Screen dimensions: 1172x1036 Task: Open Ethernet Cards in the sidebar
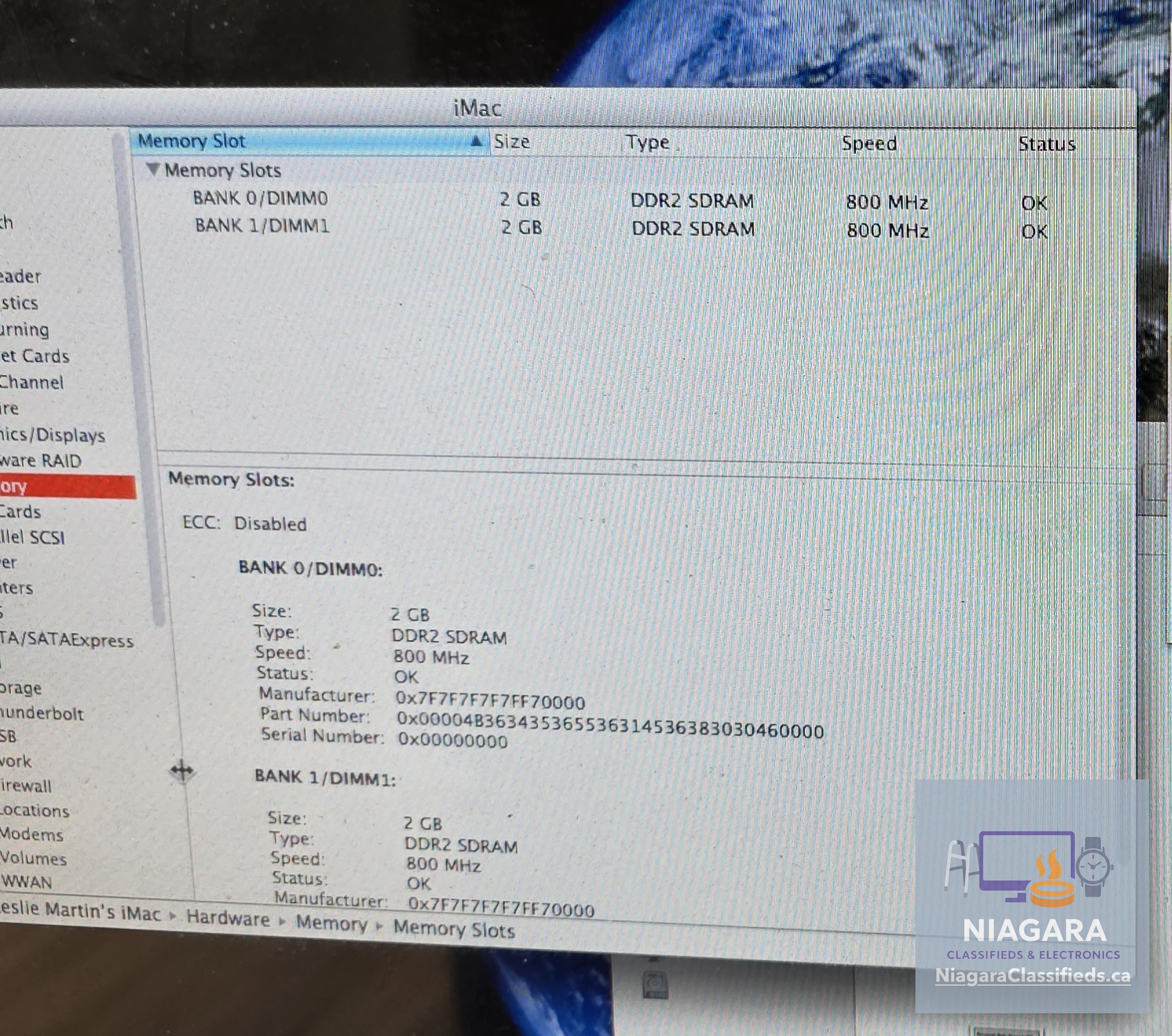tap(34, 356)
